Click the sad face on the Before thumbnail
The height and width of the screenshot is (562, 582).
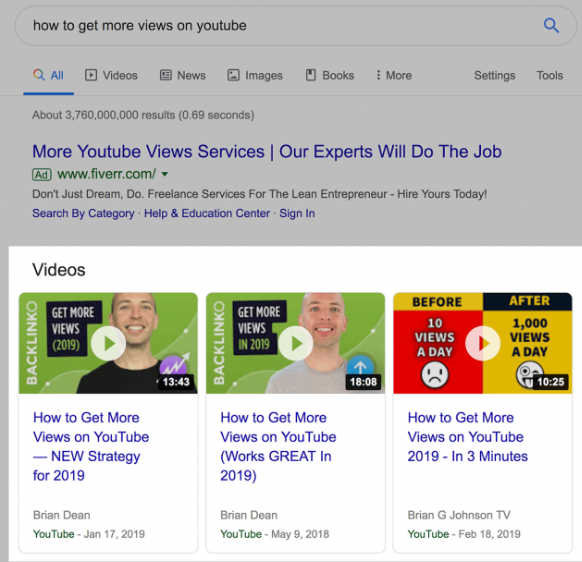point(435,375)
